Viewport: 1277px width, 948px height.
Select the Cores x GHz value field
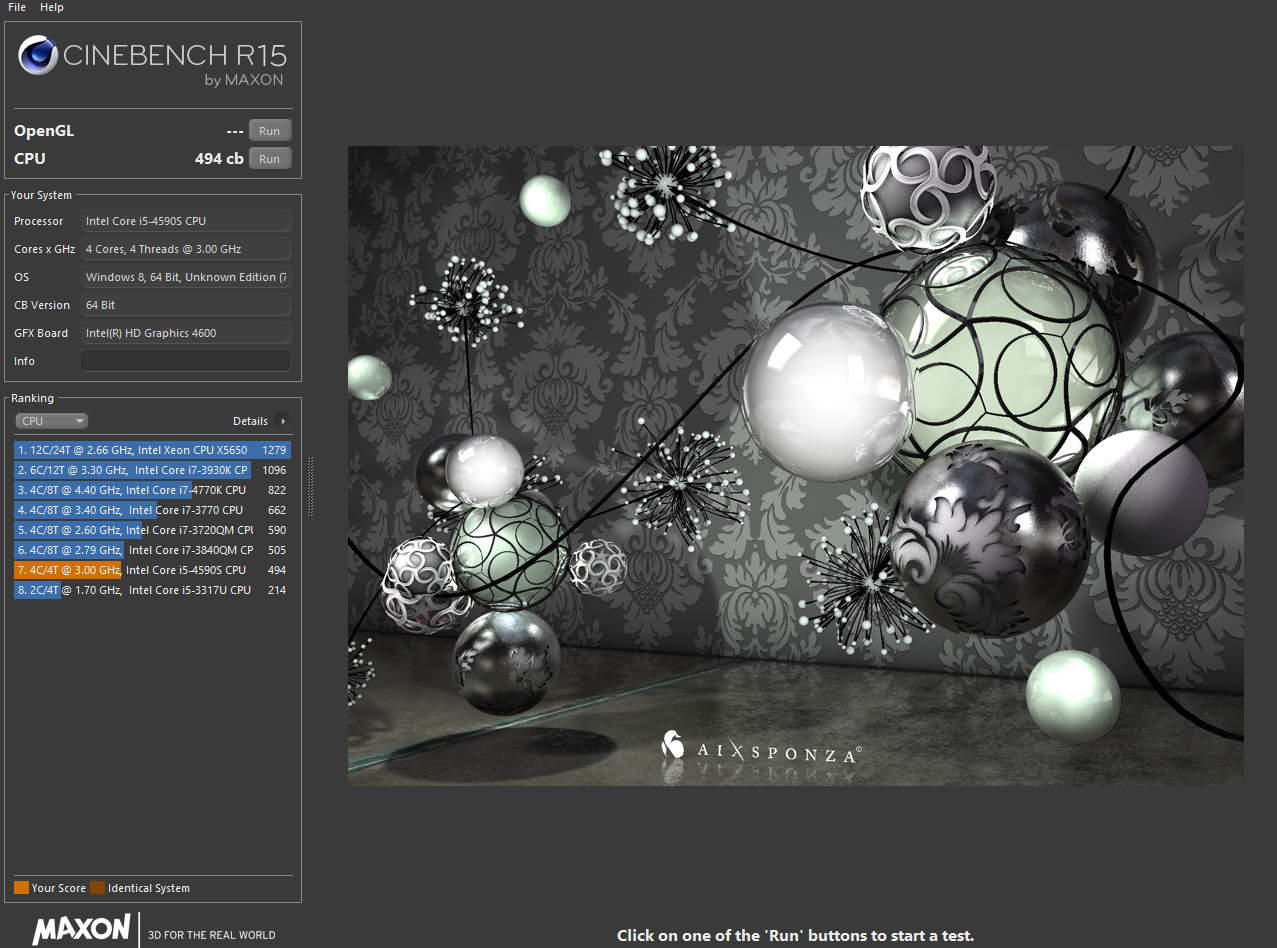point(186,249)
